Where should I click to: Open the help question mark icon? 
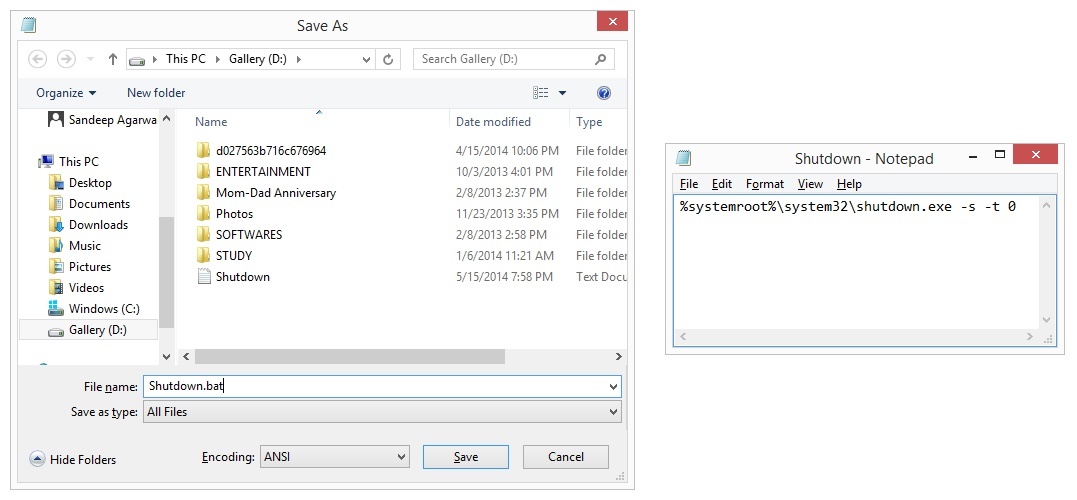click(x=604, y=93)
